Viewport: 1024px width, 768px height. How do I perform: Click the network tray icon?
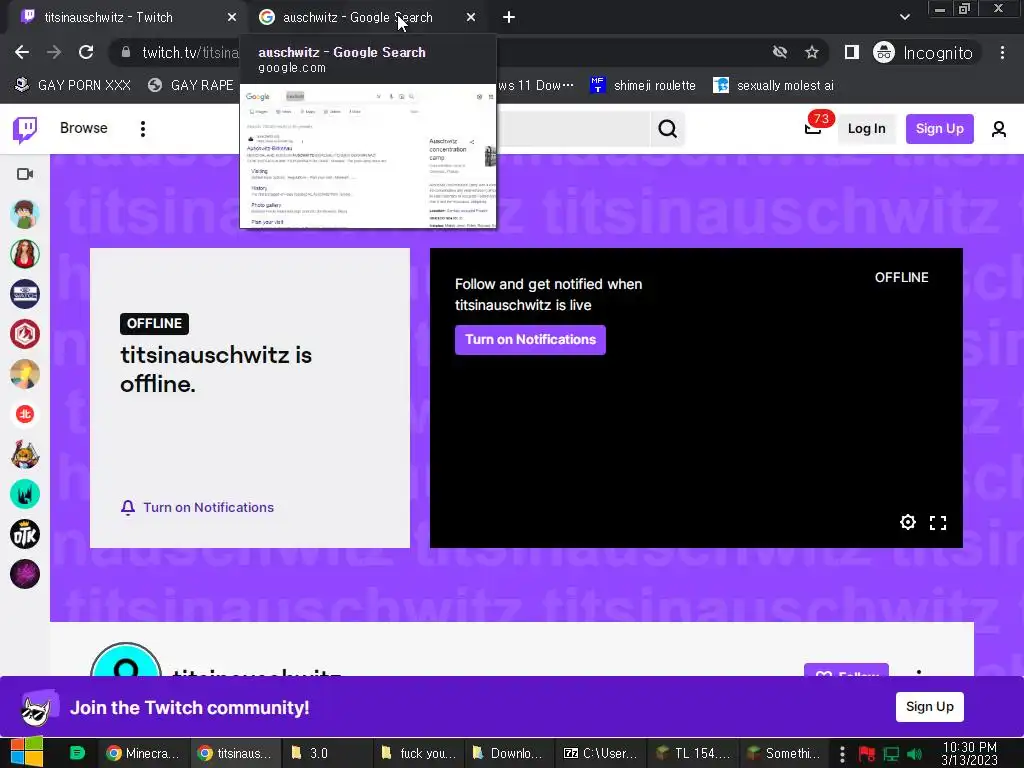coord(891,754)
